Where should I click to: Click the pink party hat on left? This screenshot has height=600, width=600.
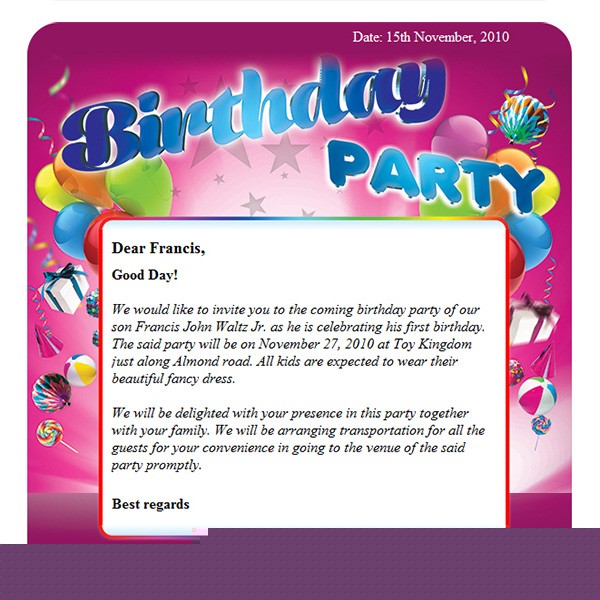point(47,341)
